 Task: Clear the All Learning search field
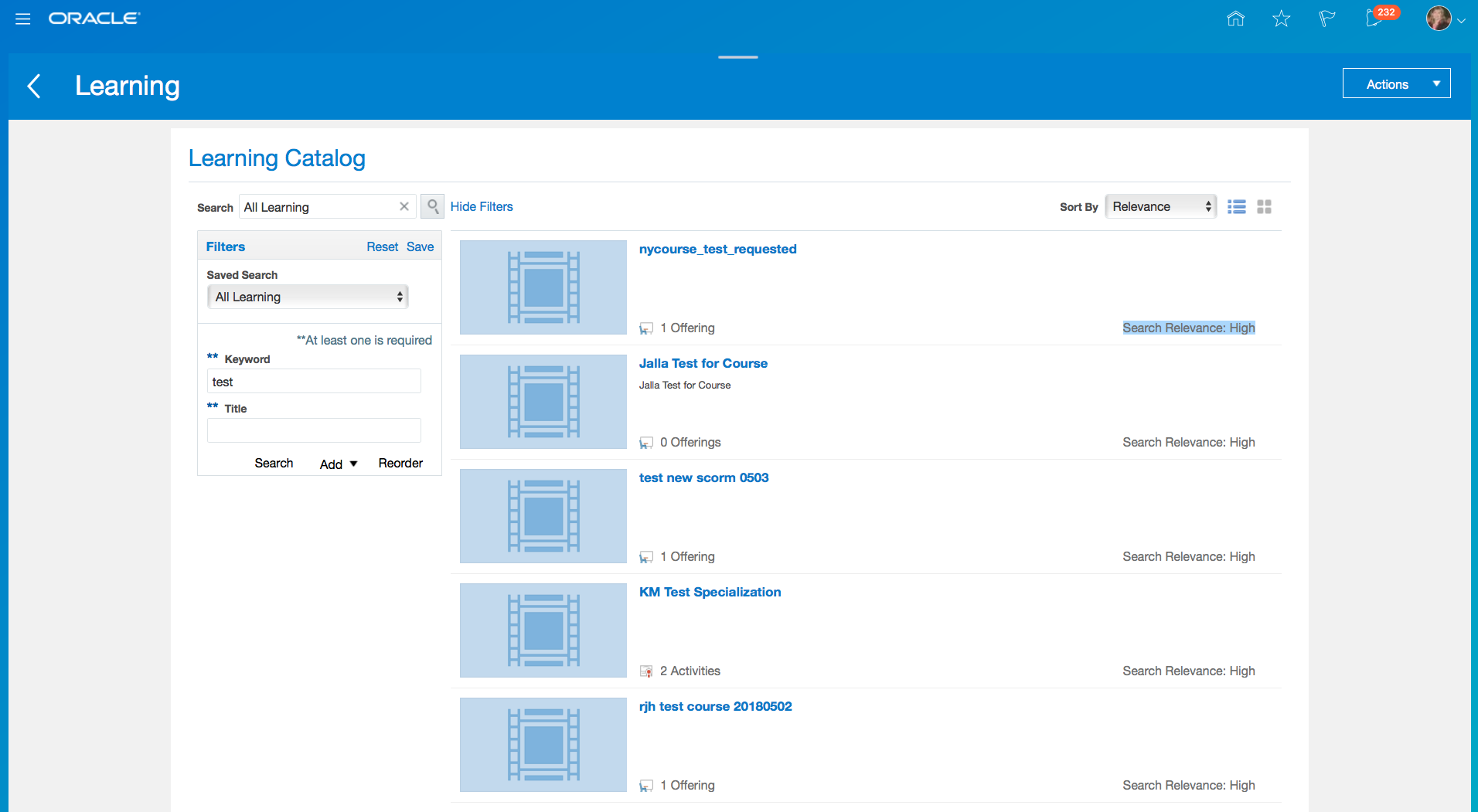tap(404, 206)
